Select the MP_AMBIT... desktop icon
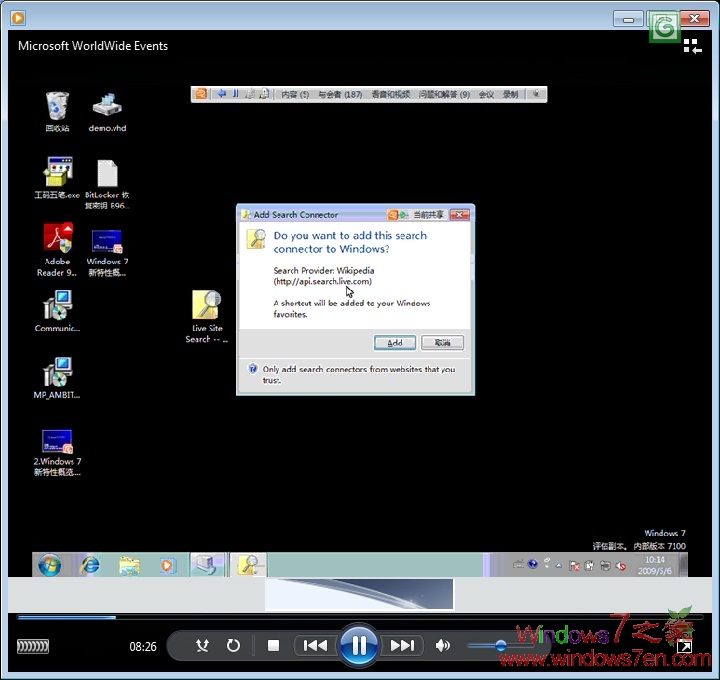720x680 pixels. 57,378
